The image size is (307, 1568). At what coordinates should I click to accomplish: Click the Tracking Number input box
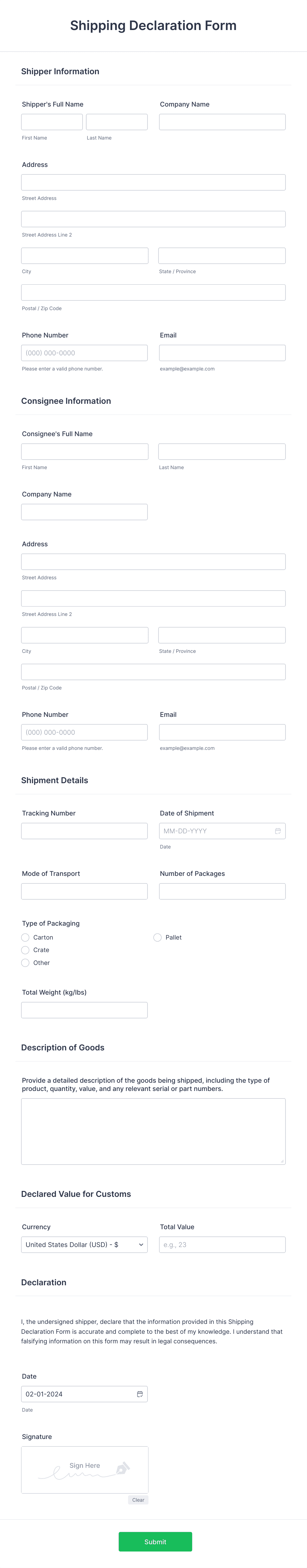click(84, 830)
